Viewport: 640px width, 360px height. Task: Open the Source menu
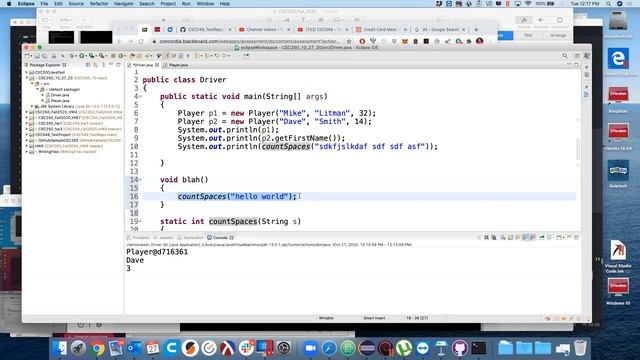click(76, 4)
